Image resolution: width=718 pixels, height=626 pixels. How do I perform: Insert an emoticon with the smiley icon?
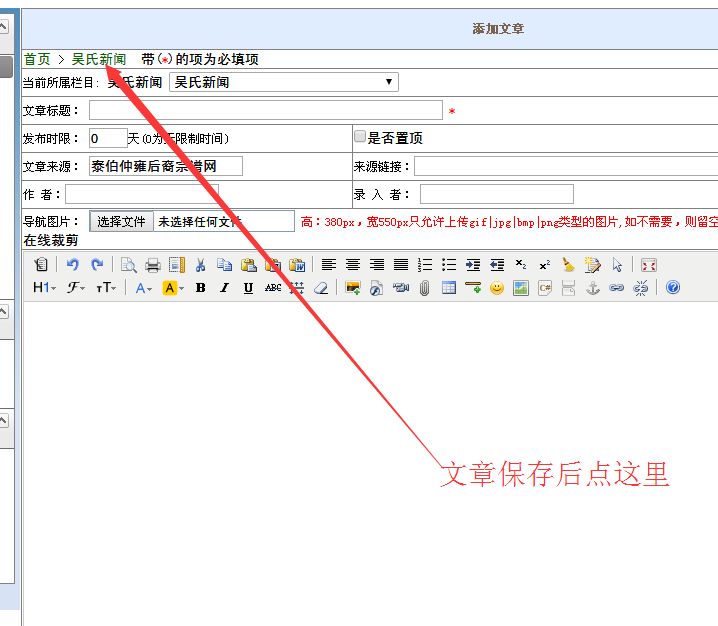coord(497,288)
